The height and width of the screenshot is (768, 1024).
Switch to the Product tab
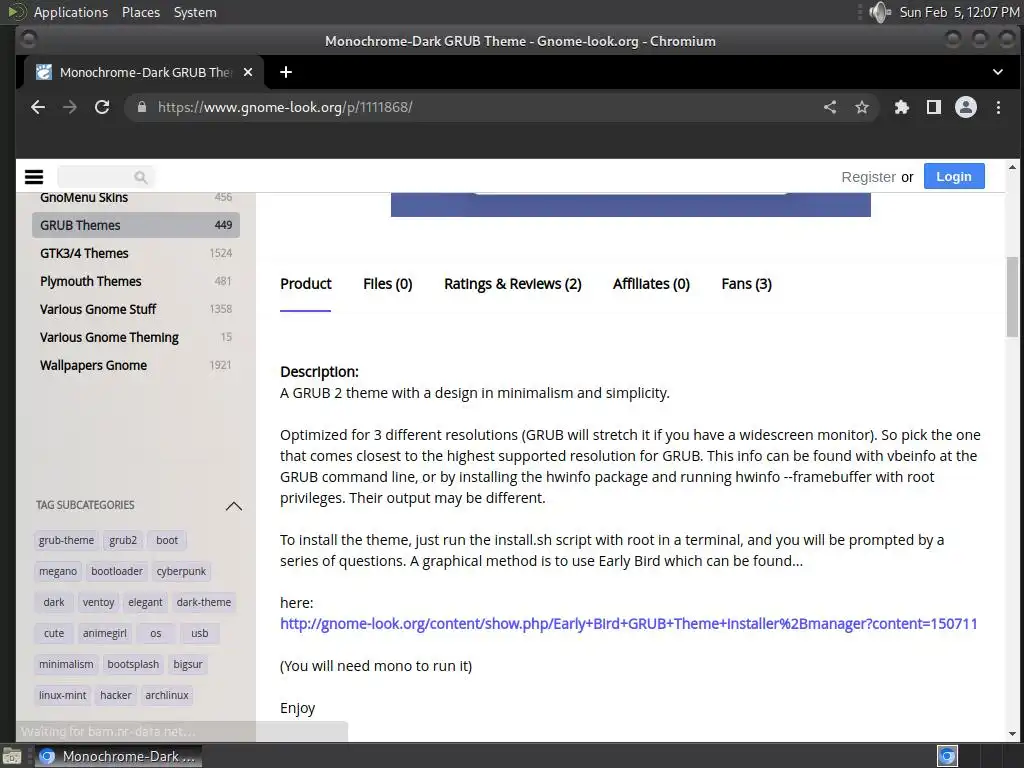click(x=306, y=284)
